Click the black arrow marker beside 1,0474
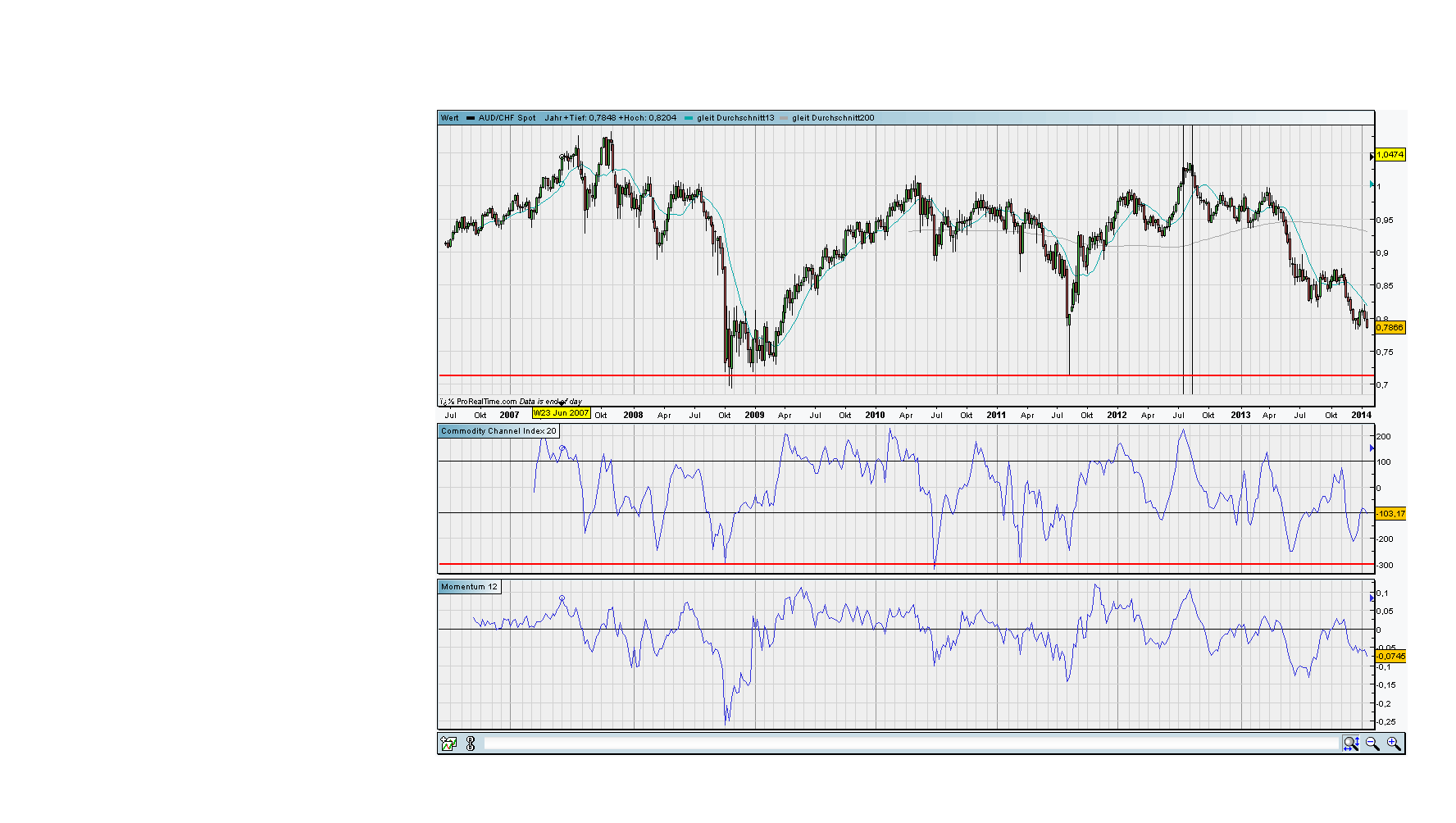The height and width of the screenshot is (823, 1456). 1372,156
